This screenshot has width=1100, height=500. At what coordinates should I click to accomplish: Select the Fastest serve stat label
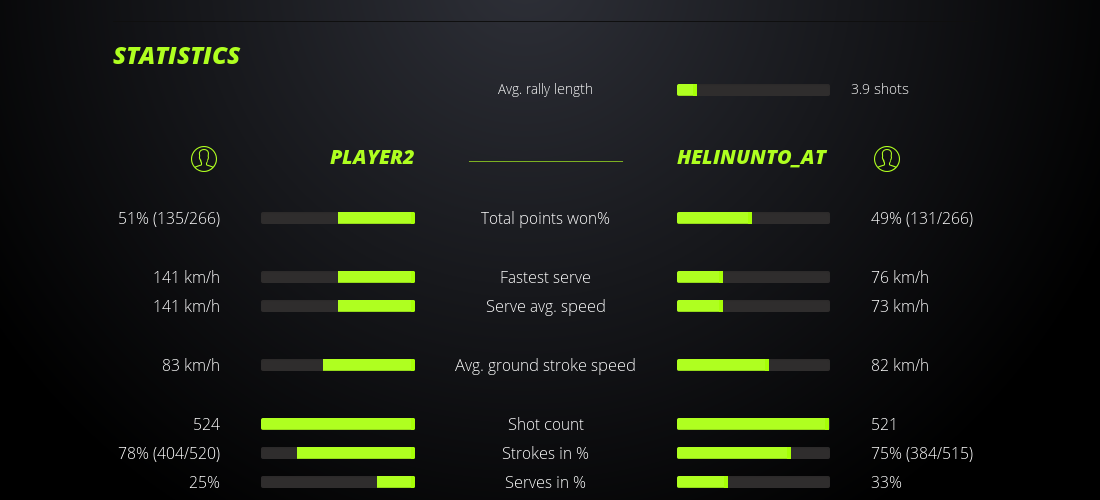545,277
